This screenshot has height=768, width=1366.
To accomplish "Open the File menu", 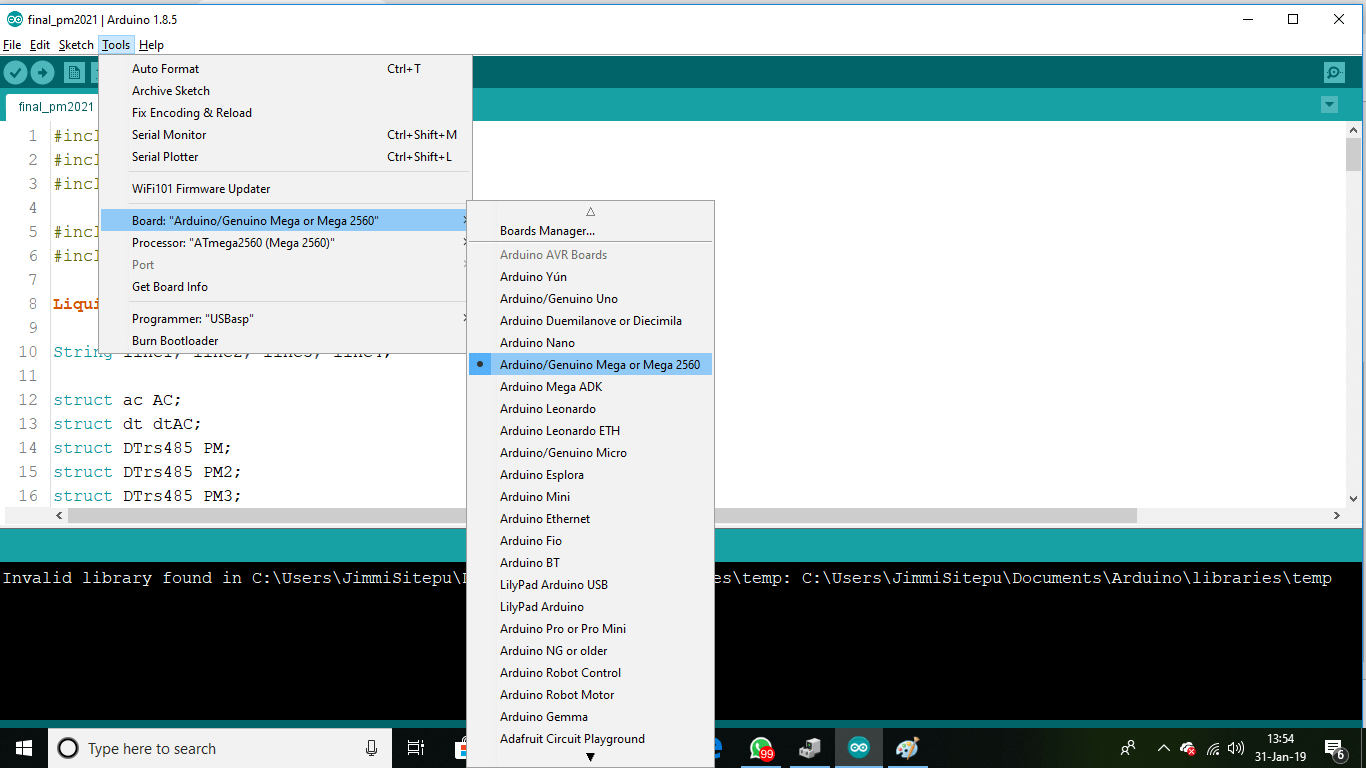I will pos(12,45).
